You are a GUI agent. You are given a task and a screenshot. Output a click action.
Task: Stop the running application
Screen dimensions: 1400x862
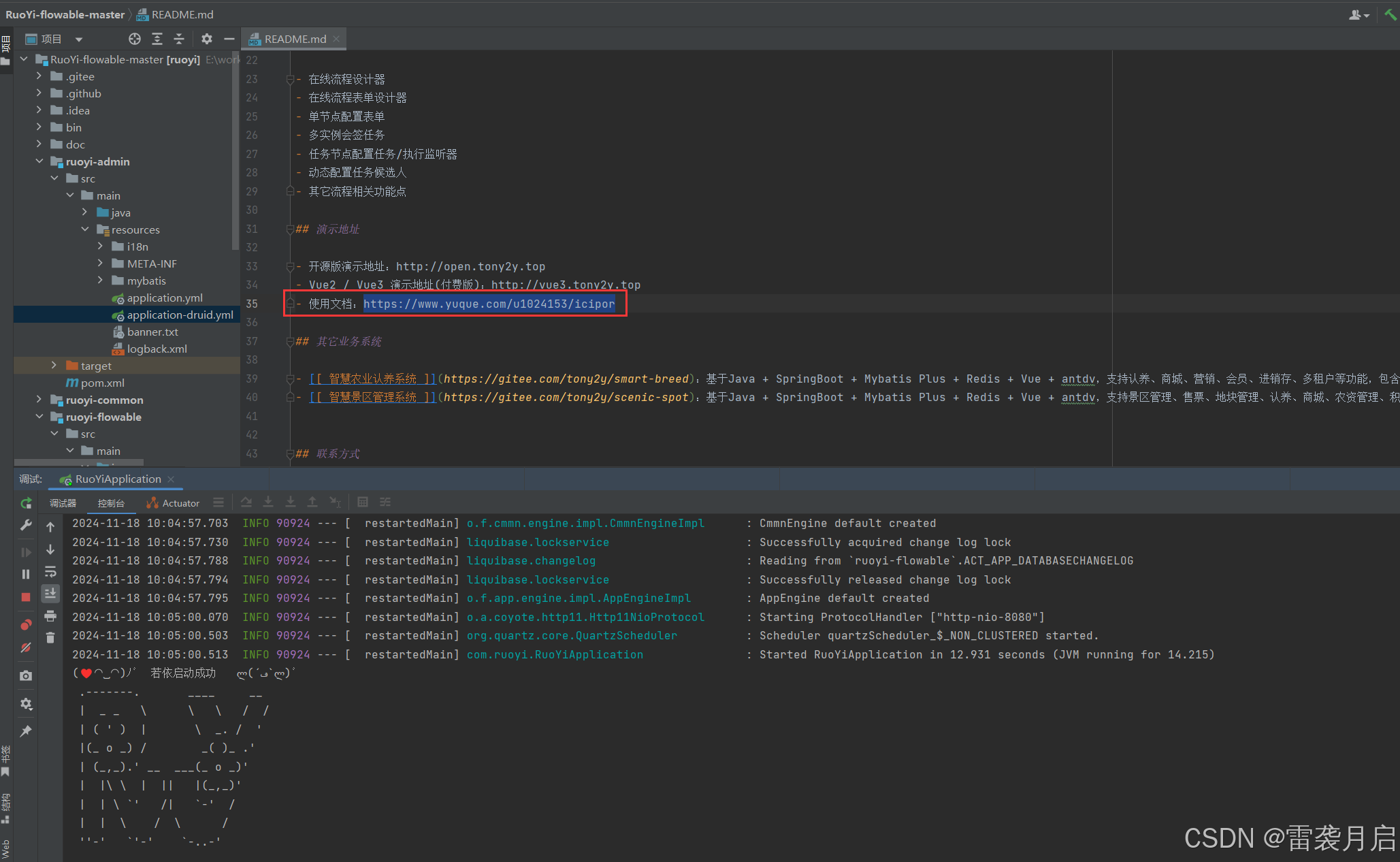26,596
